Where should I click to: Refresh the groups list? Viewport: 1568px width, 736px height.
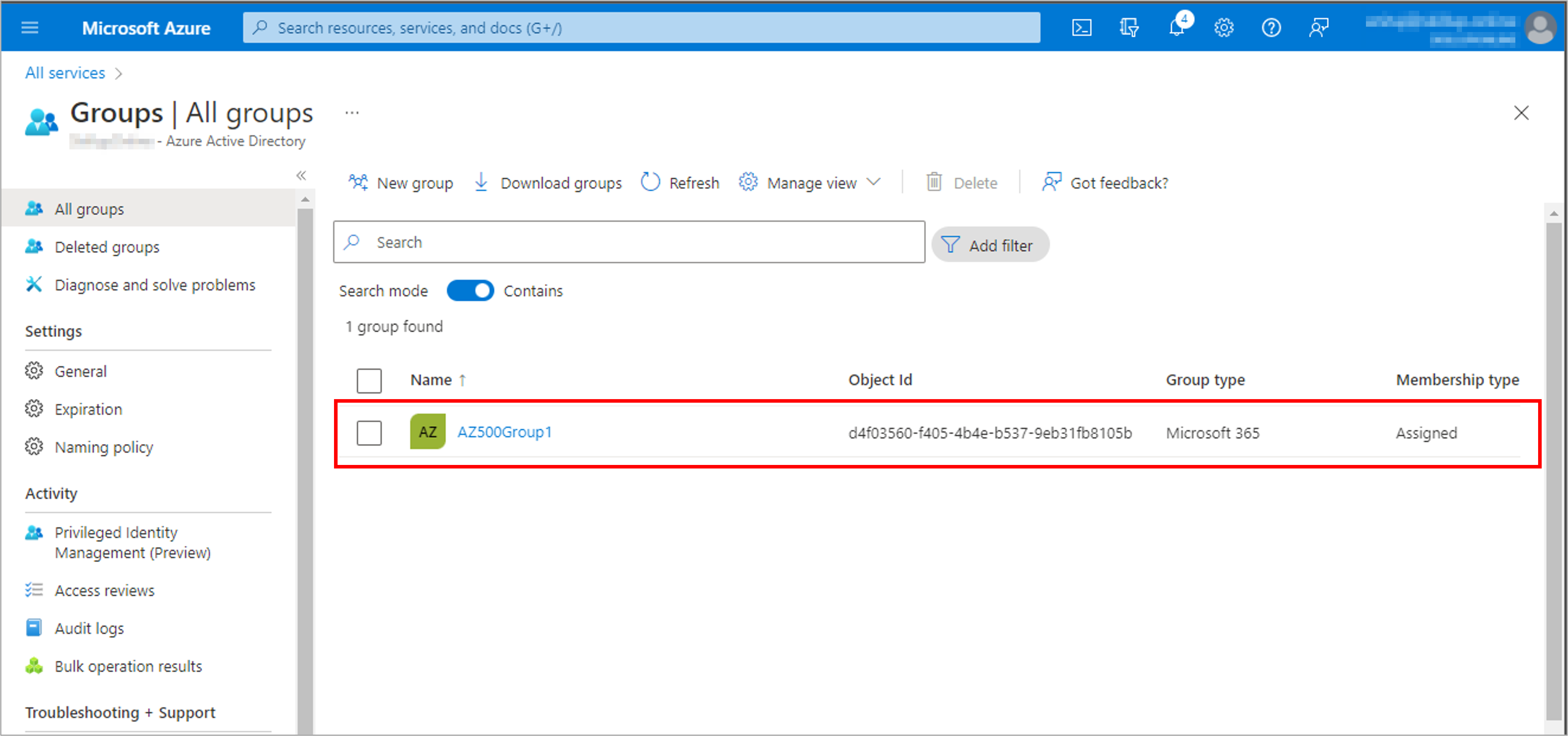[680, 182]
